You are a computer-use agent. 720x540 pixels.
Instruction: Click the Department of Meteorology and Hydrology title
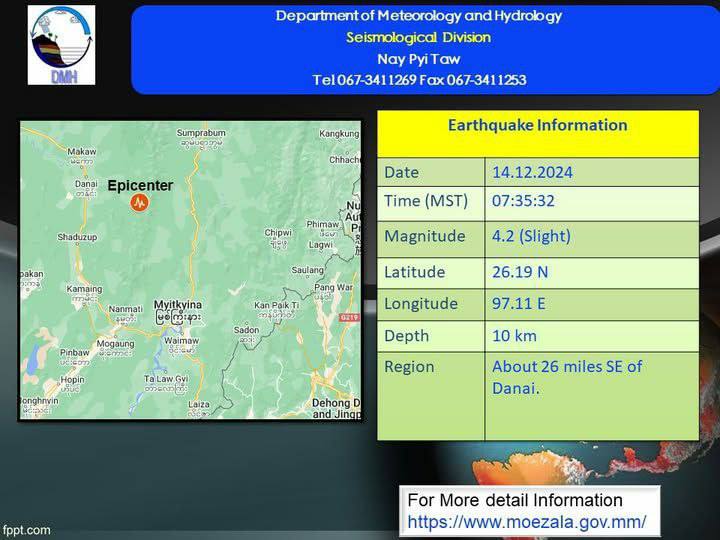coord(418,16)
